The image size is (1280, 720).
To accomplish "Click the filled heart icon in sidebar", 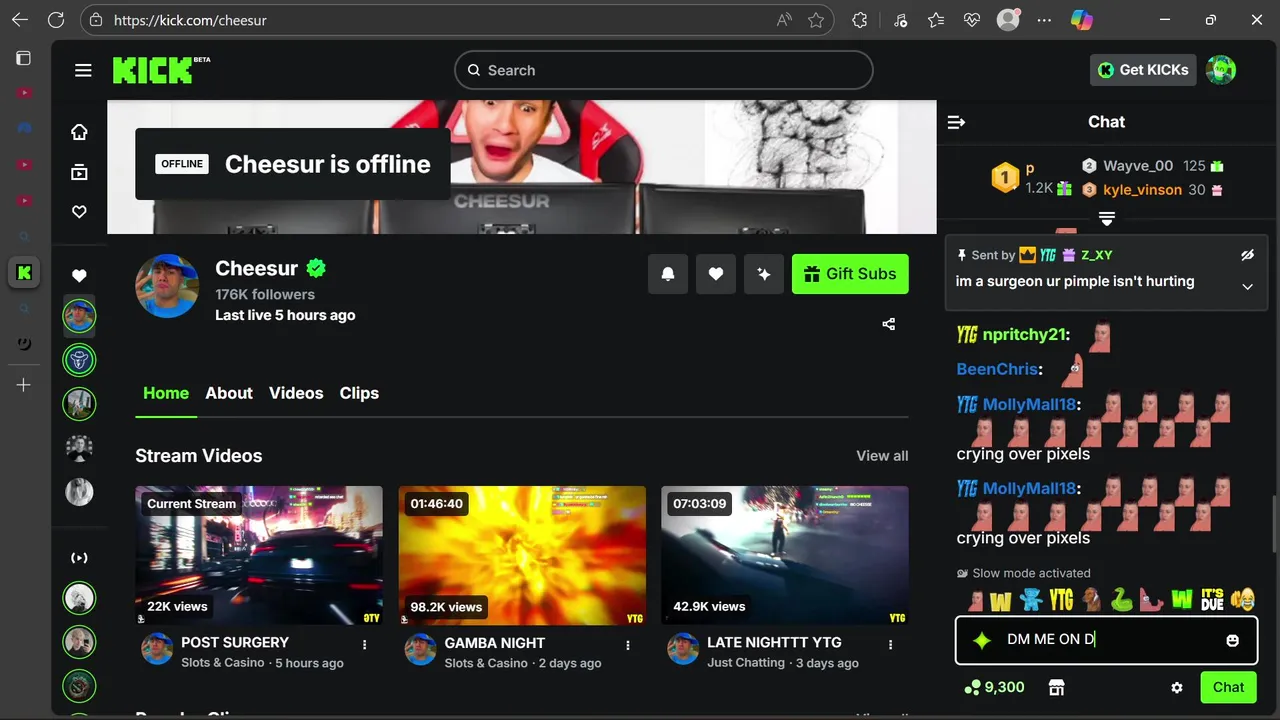I will (x=79, y=275).
